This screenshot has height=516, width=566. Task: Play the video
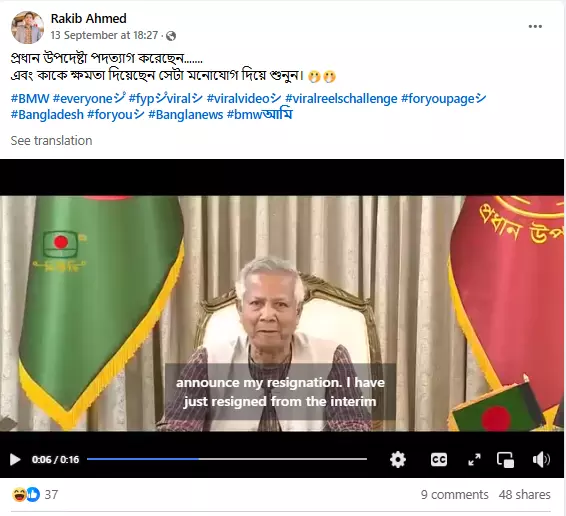pyautogui.click(x=15, y=460)
